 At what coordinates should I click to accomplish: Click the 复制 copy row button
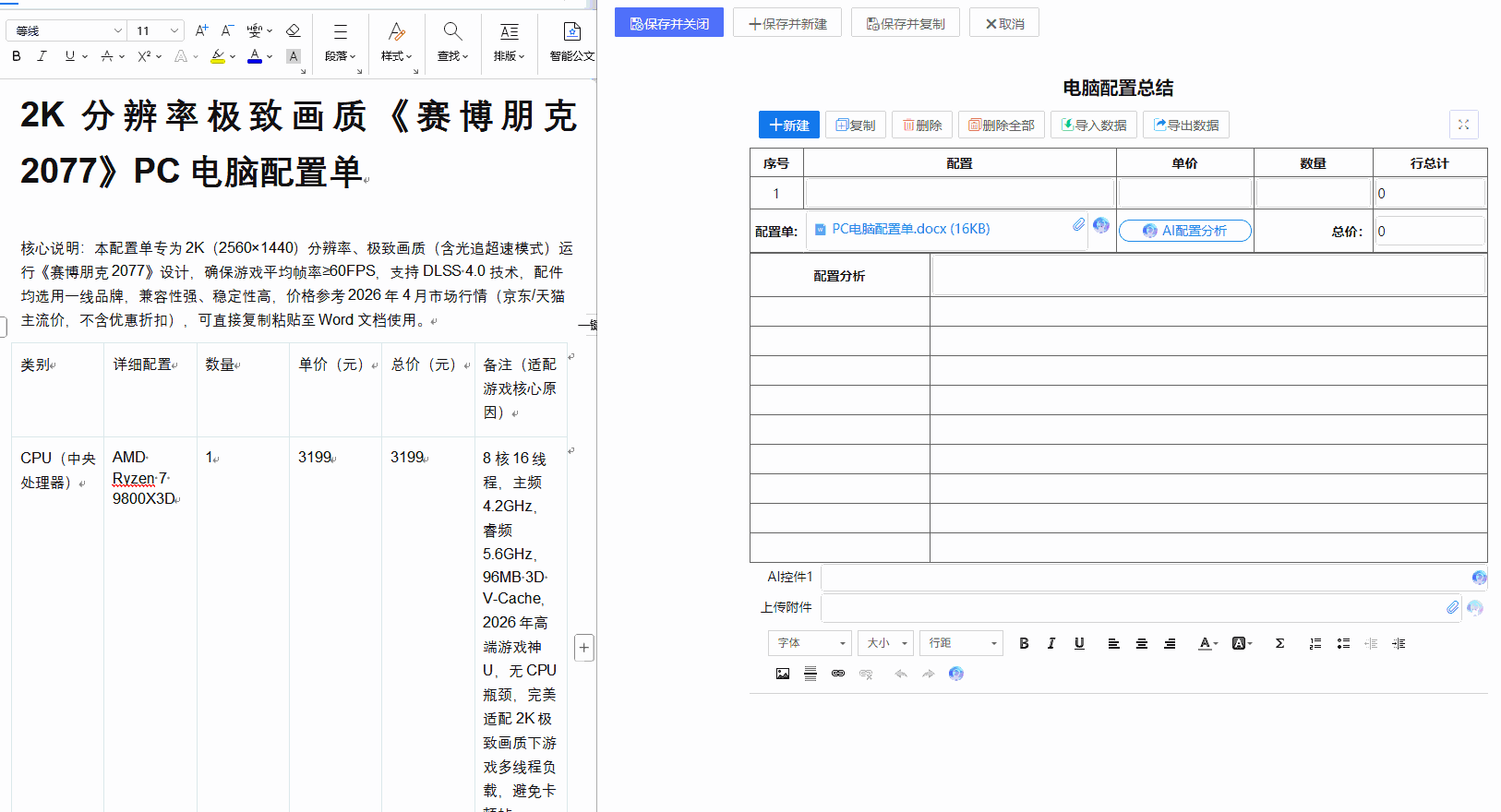click(x=856, y=125)
